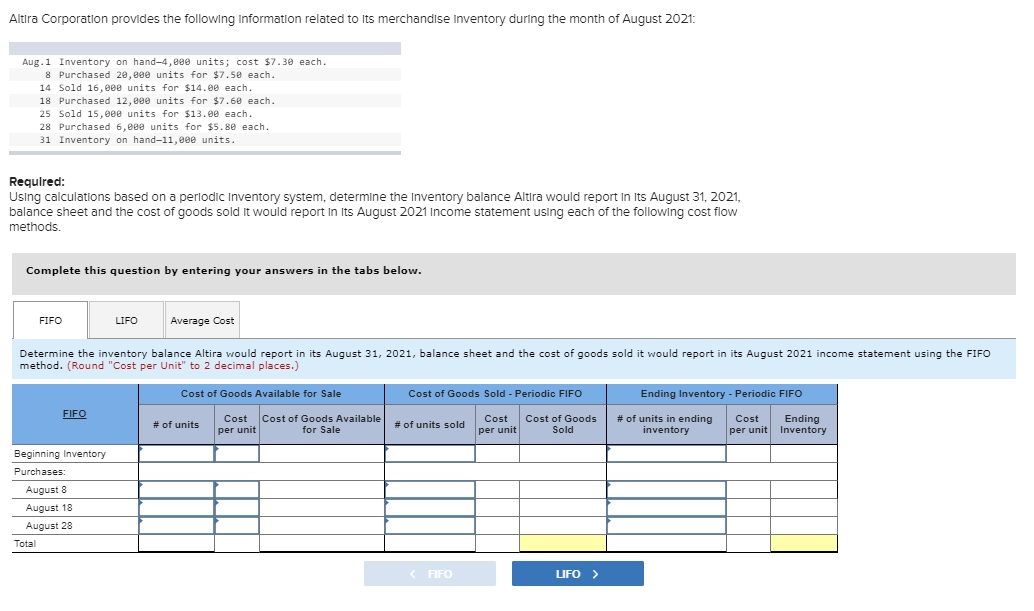Click the underlined FIFO header link
1034x611 pixels.
point(75,413)
